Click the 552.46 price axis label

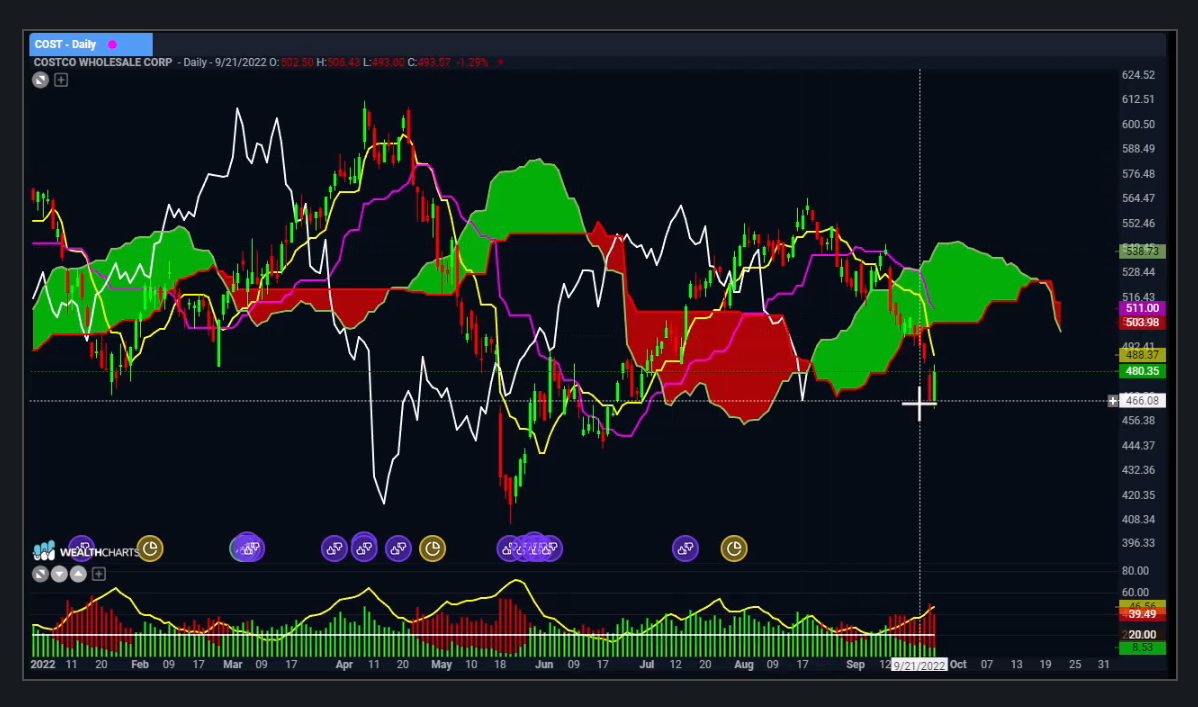coord(1138,223)
